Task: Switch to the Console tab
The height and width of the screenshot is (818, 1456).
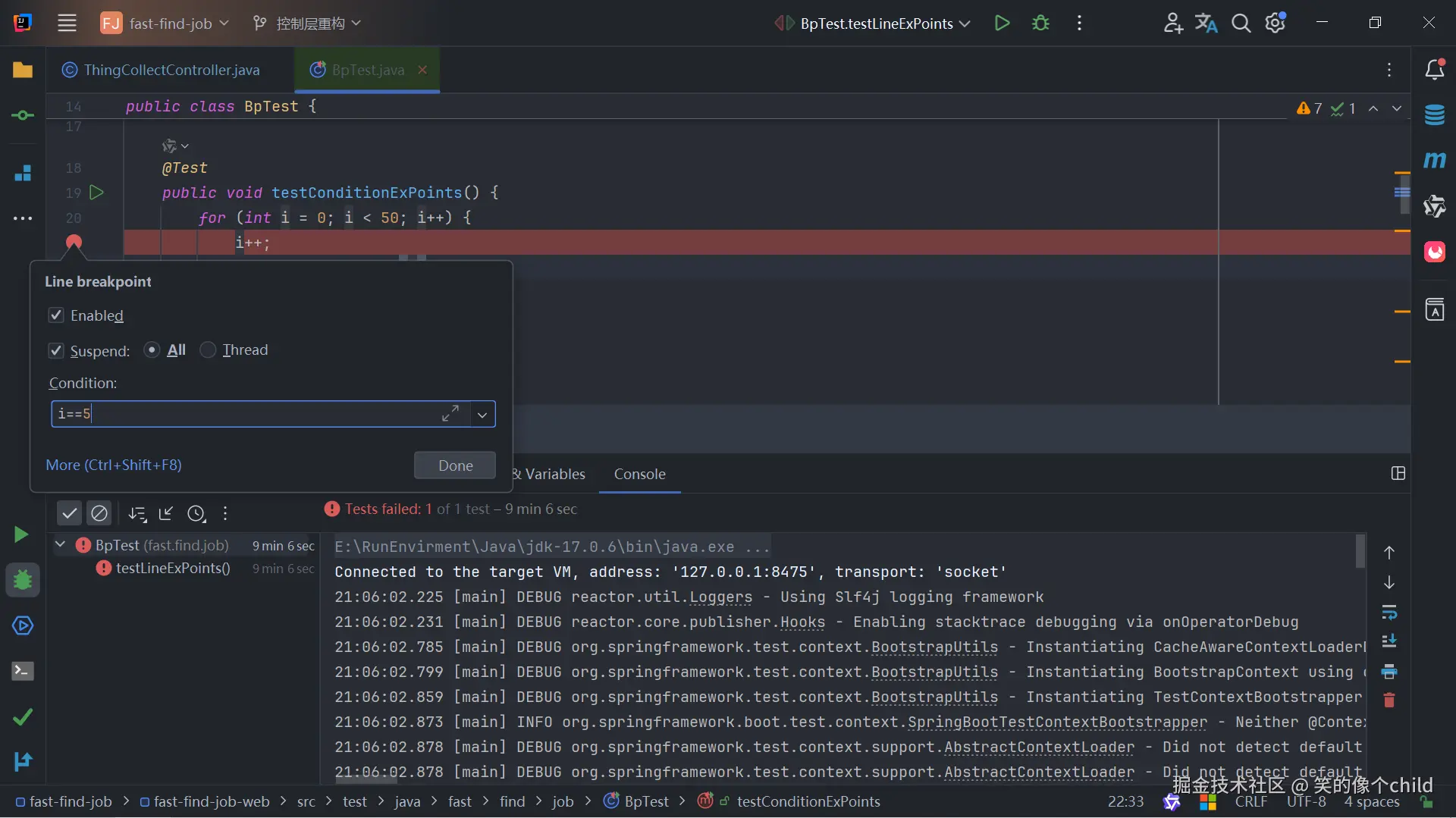Action: (x=639, y=474)
